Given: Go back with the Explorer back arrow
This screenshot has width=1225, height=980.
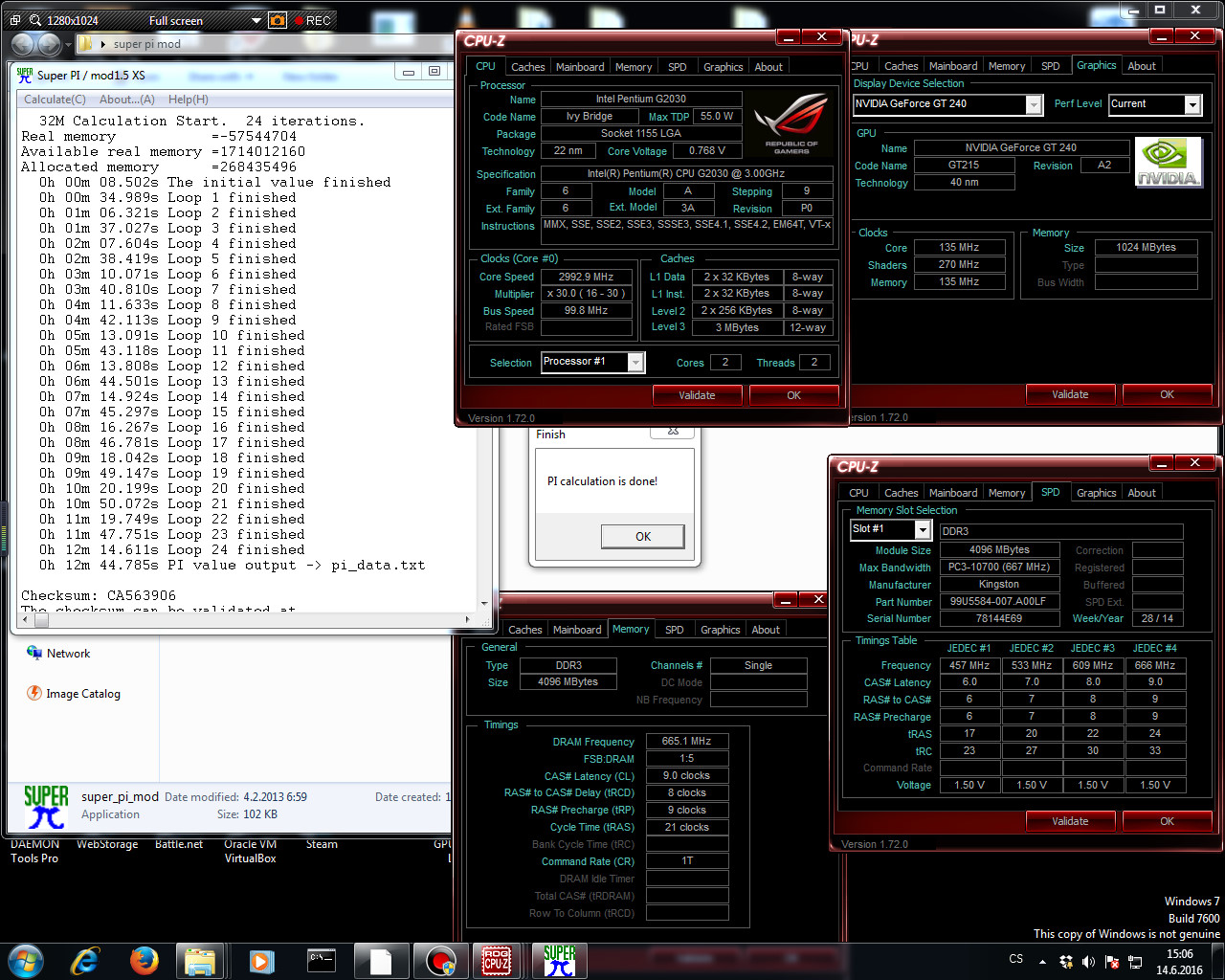Looking at the screenshot, I should [23, 44].
